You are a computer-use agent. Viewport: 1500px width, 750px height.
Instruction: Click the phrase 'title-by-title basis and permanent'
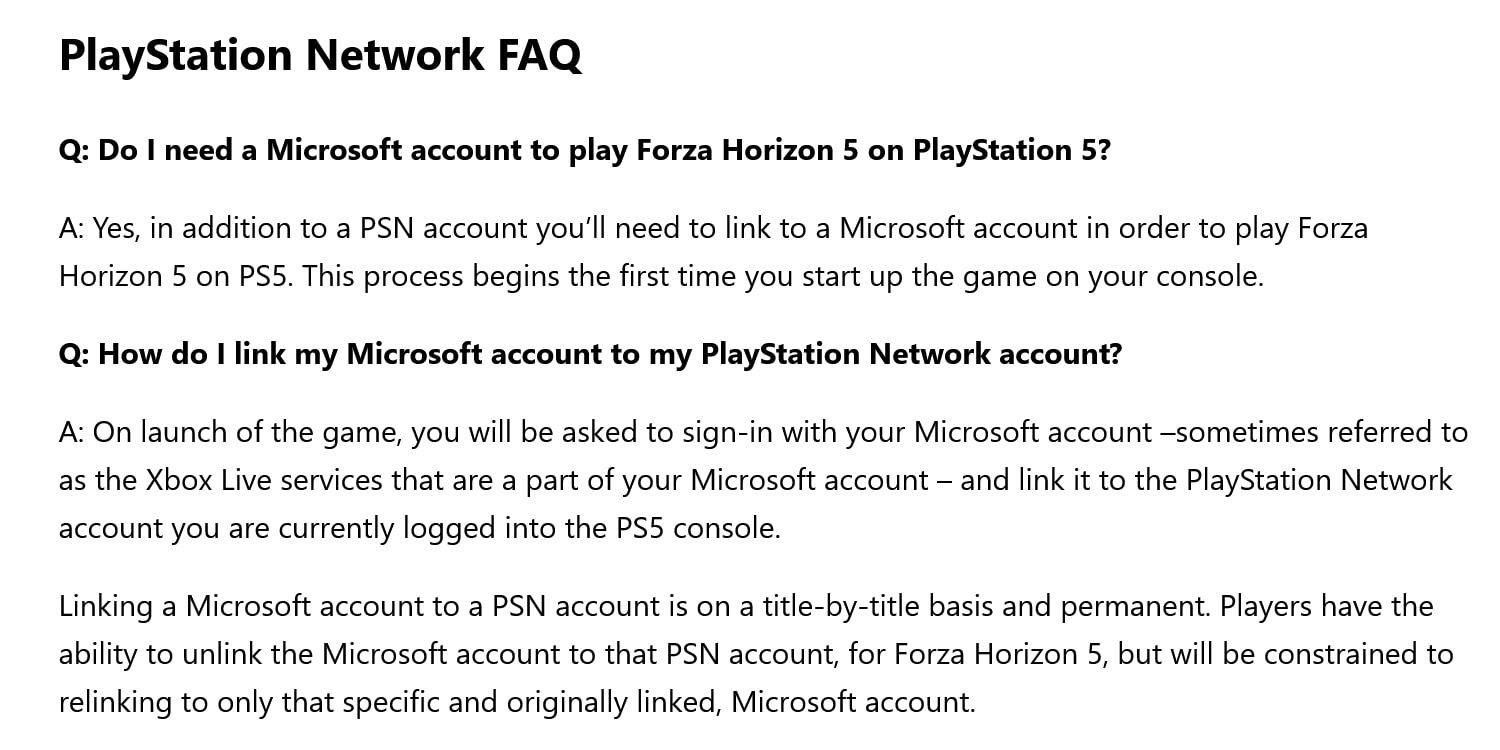tap(907, 607)
